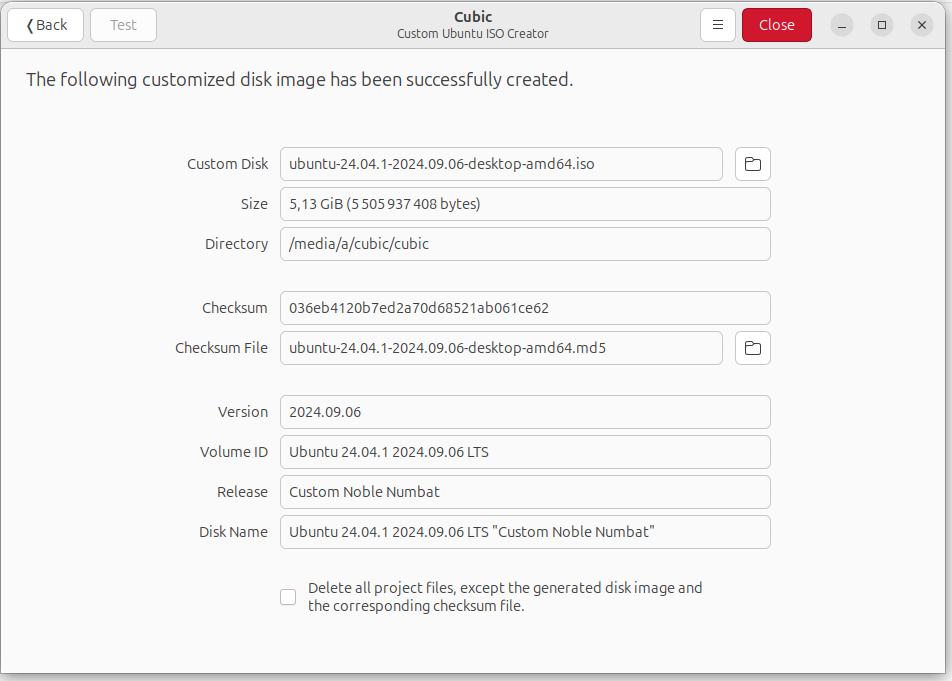Image resolution: width=952 pixels, height=681 pixels.
Task: Open the hamburger menu in header
Action: 718,25
